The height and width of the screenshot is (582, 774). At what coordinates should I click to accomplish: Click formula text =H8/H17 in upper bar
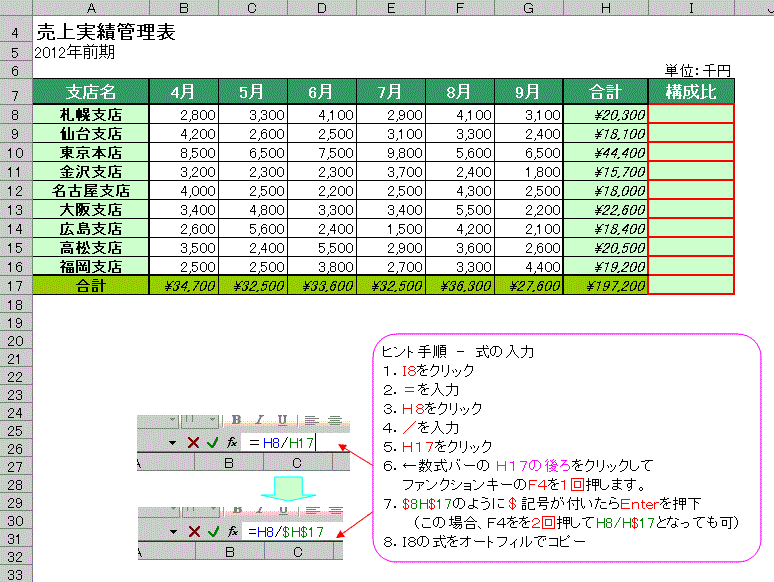(x=282, y=442)
